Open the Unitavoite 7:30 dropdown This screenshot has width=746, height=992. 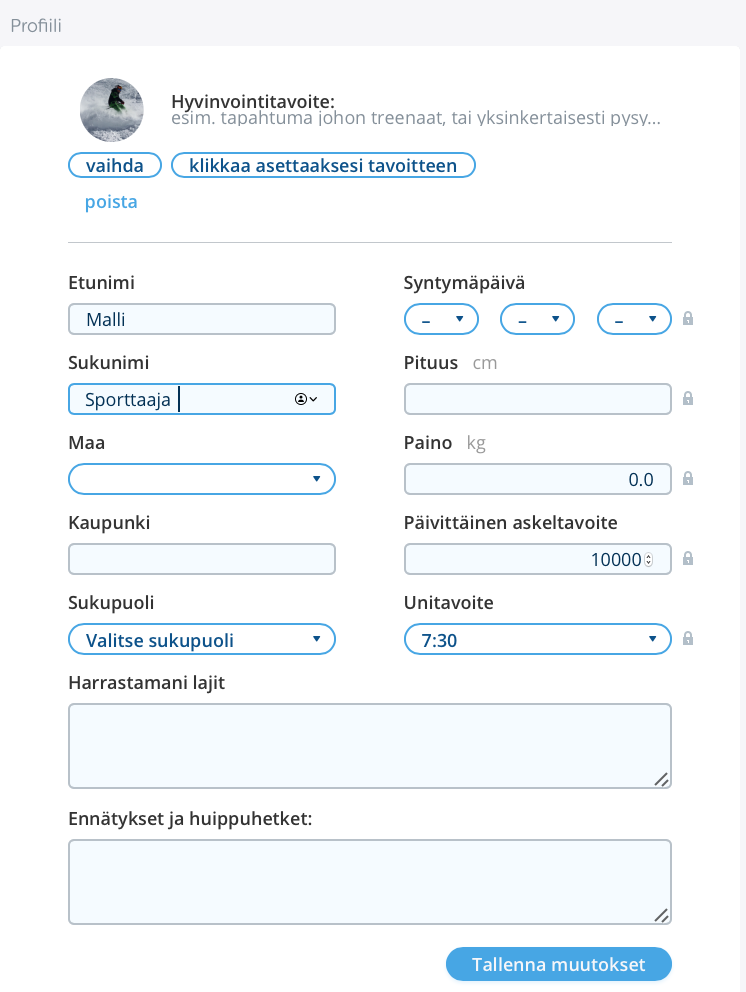[x=537, y=638]
